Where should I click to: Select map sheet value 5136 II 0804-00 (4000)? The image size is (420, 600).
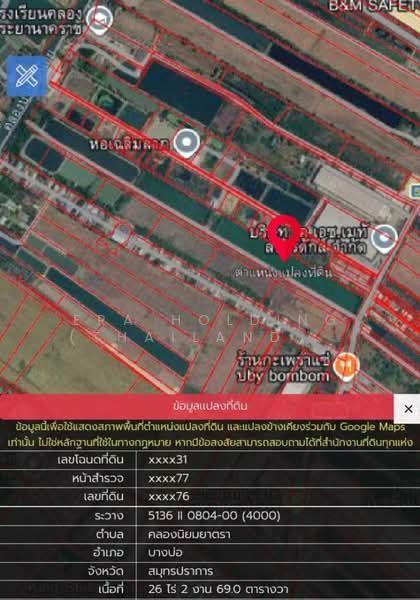tap(214, 515)
